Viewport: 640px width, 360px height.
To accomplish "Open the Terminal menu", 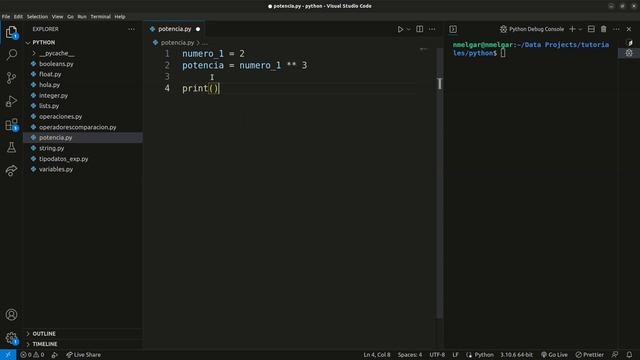I will 100,17.
